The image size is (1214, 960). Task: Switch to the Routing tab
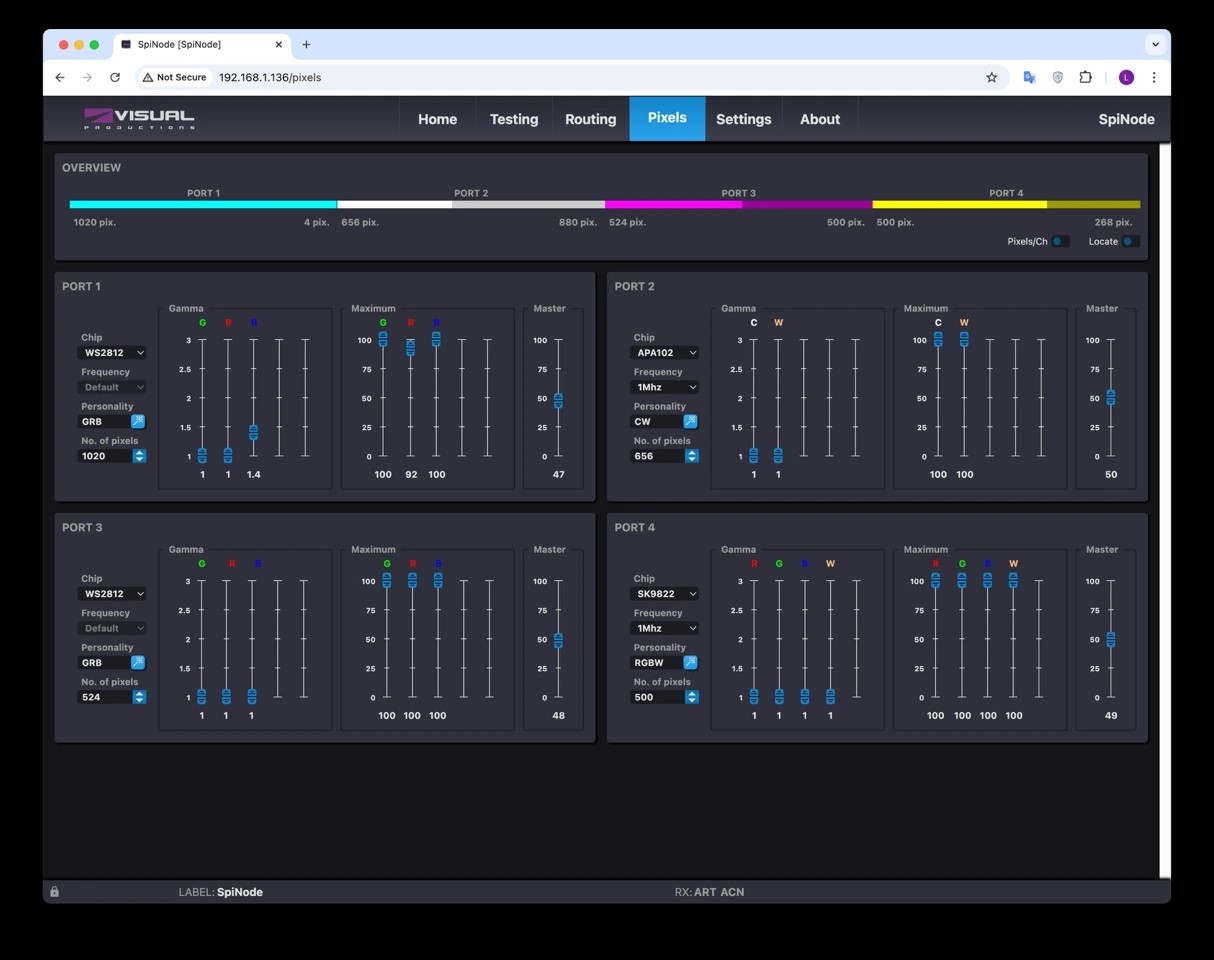tap(590, 119)
